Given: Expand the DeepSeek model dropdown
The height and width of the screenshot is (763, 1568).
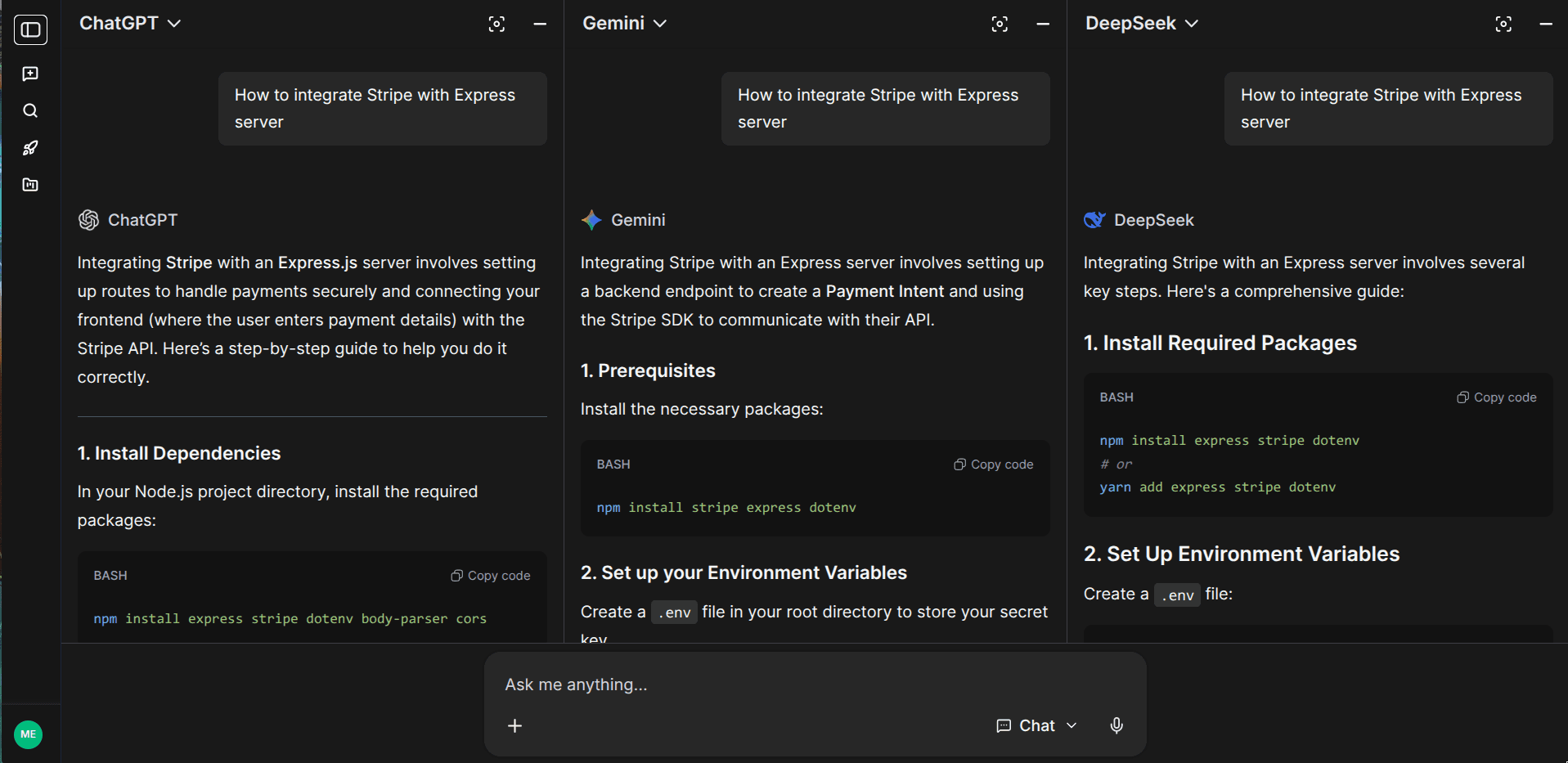Looking at the screenshot, I should point(1141,24).
